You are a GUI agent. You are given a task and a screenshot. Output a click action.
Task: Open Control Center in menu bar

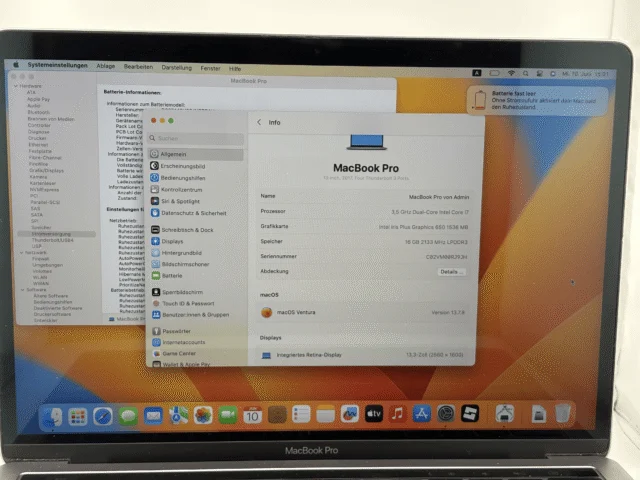(539, 73)
